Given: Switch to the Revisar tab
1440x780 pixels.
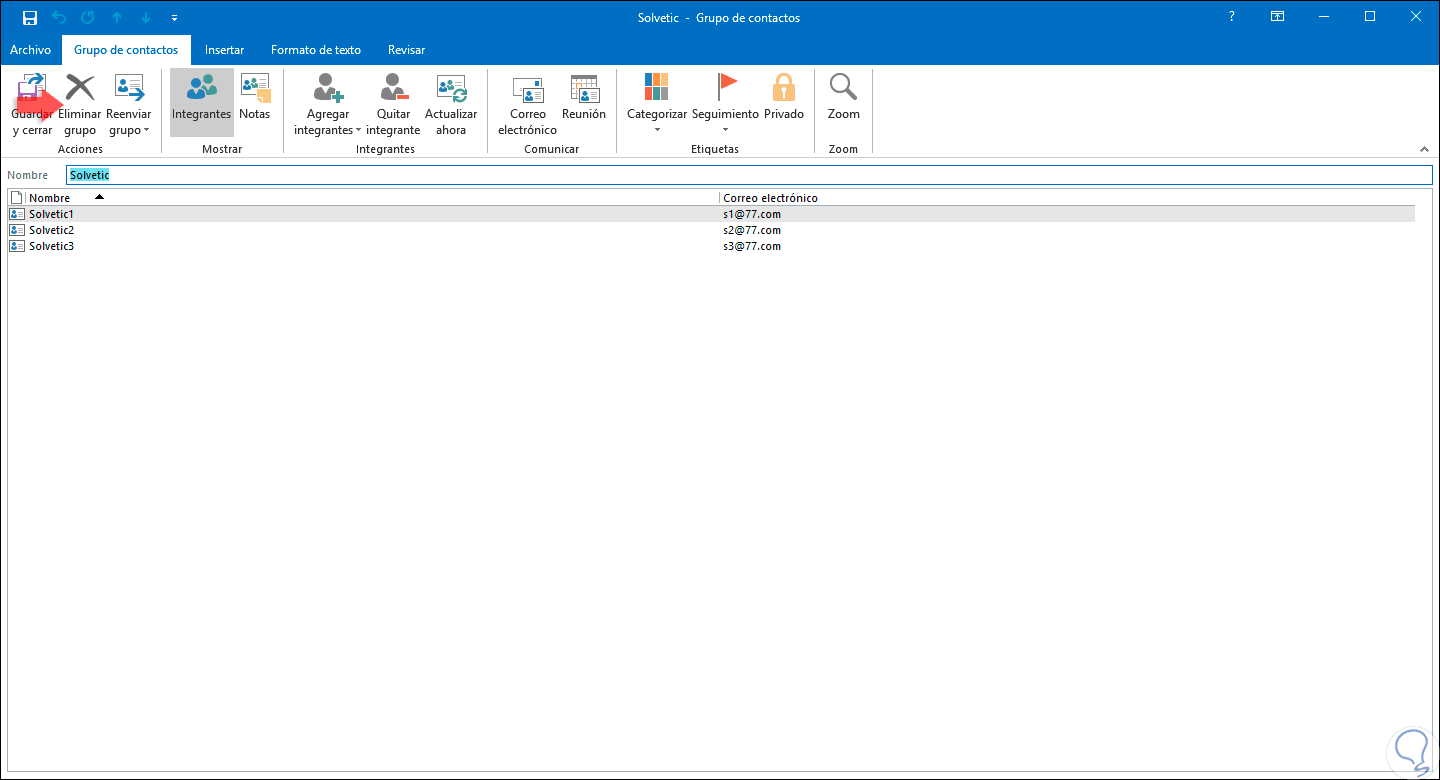Looking at the screenshot, I should pos(406,50).
